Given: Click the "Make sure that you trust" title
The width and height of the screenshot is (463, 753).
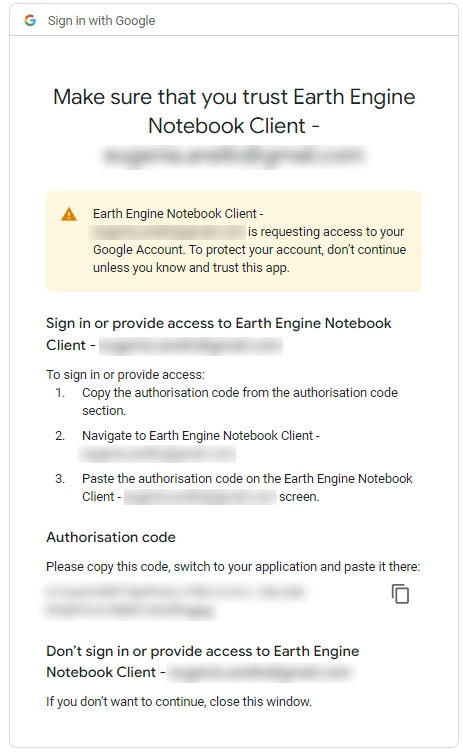Looking at the screenshot, I should pos(234,111).
